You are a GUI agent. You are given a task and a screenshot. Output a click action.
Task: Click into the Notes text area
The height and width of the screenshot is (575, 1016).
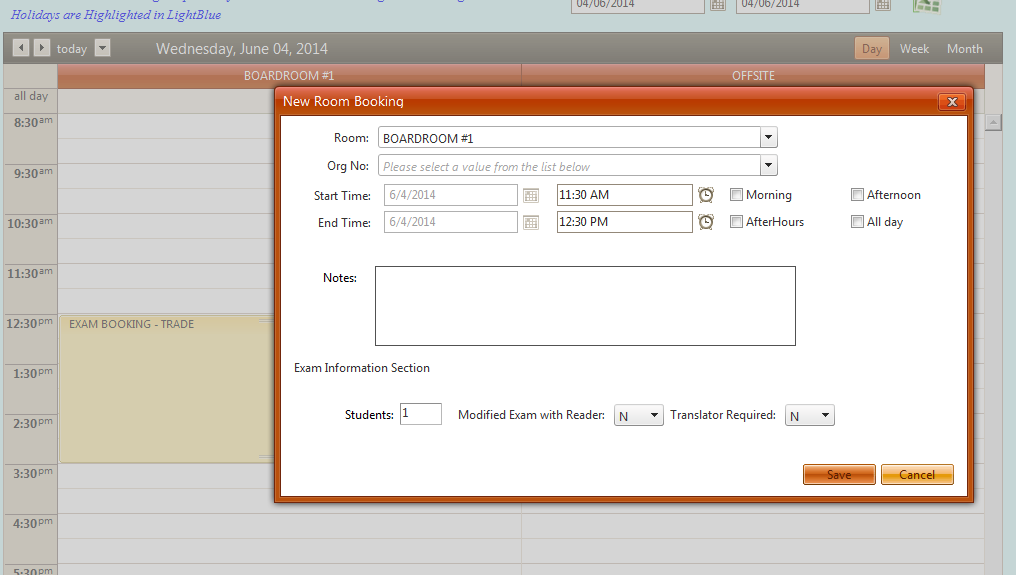click(x=585, y=306)
